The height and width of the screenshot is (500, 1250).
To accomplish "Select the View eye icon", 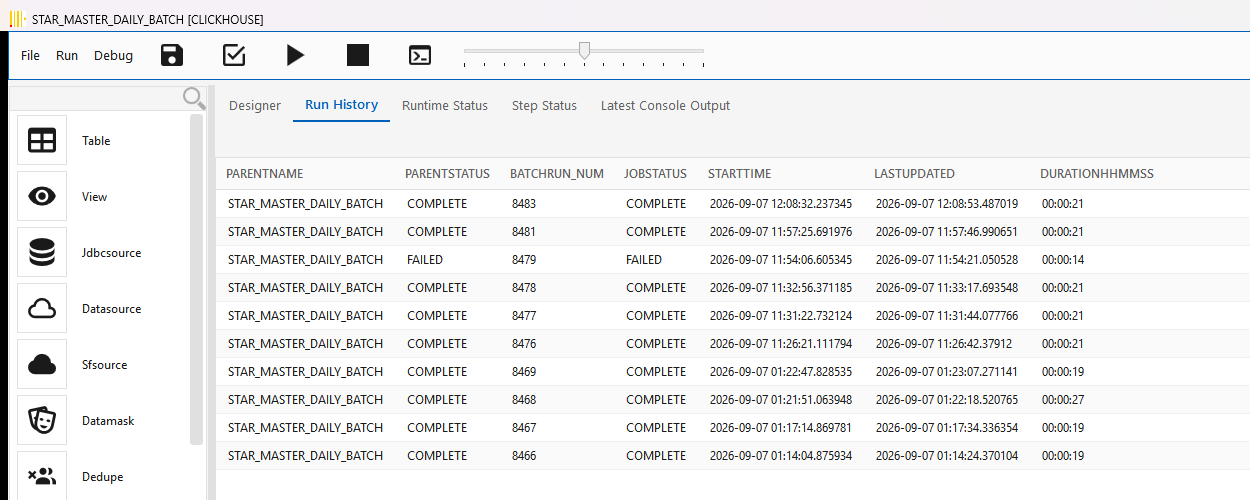I will (42, 197).
